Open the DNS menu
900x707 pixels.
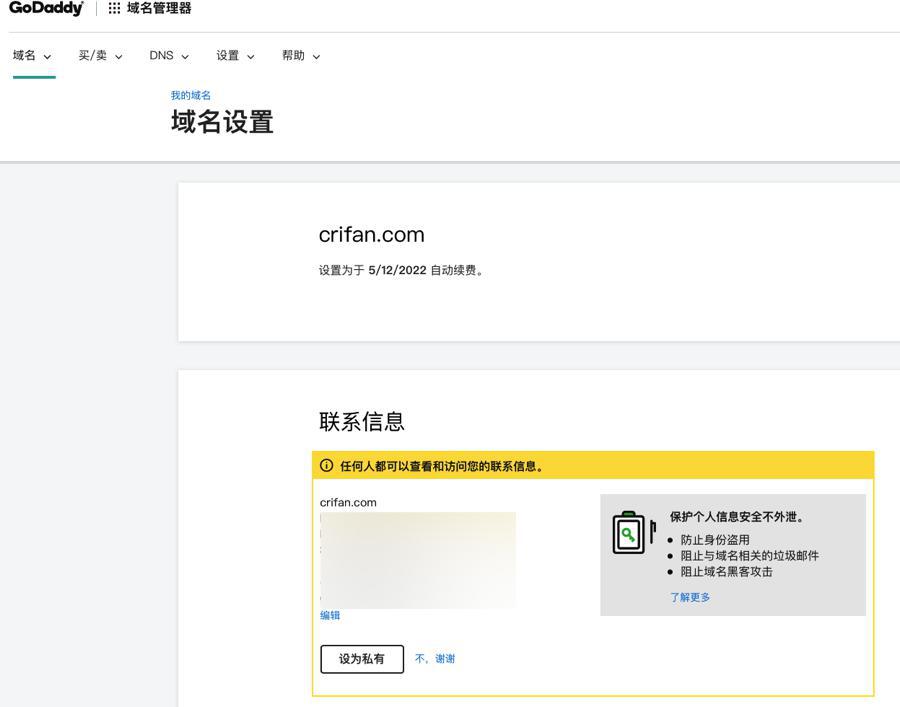pyautogui.click(x=169, y=56)
